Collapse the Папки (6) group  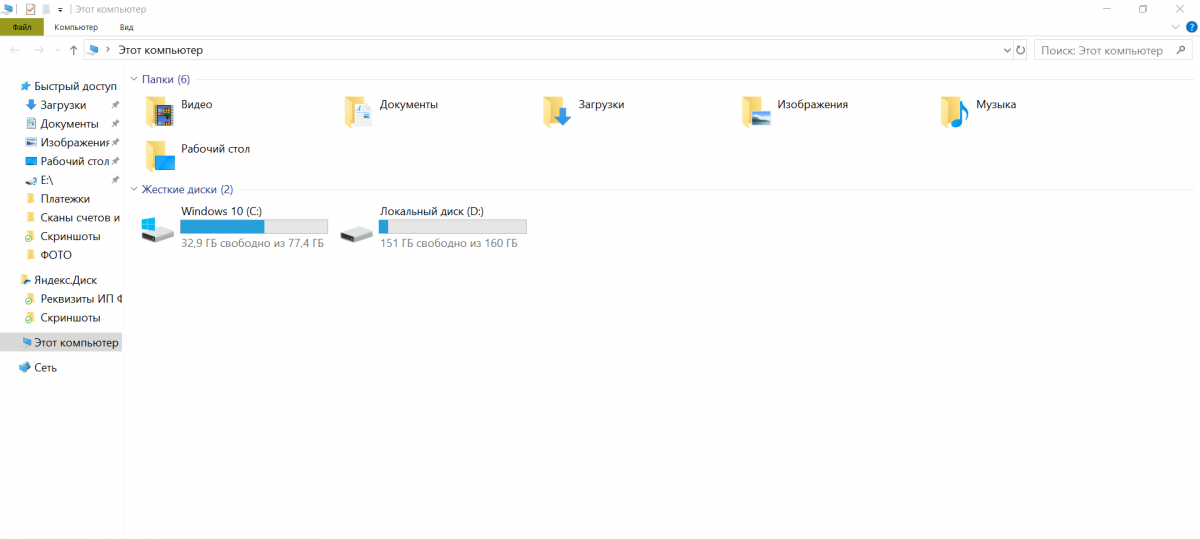(135, 79)
